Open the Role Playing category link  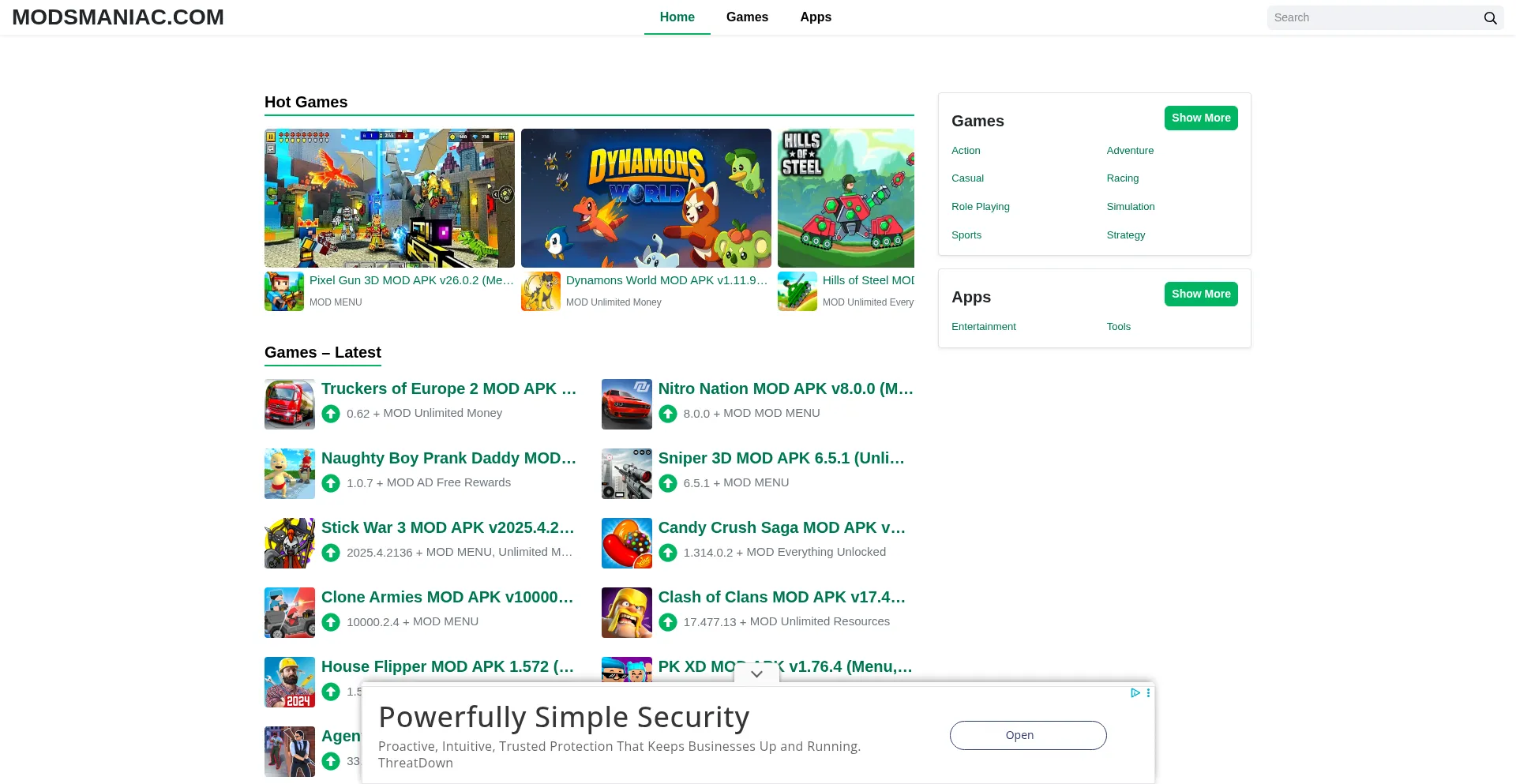tap(980, 207)
